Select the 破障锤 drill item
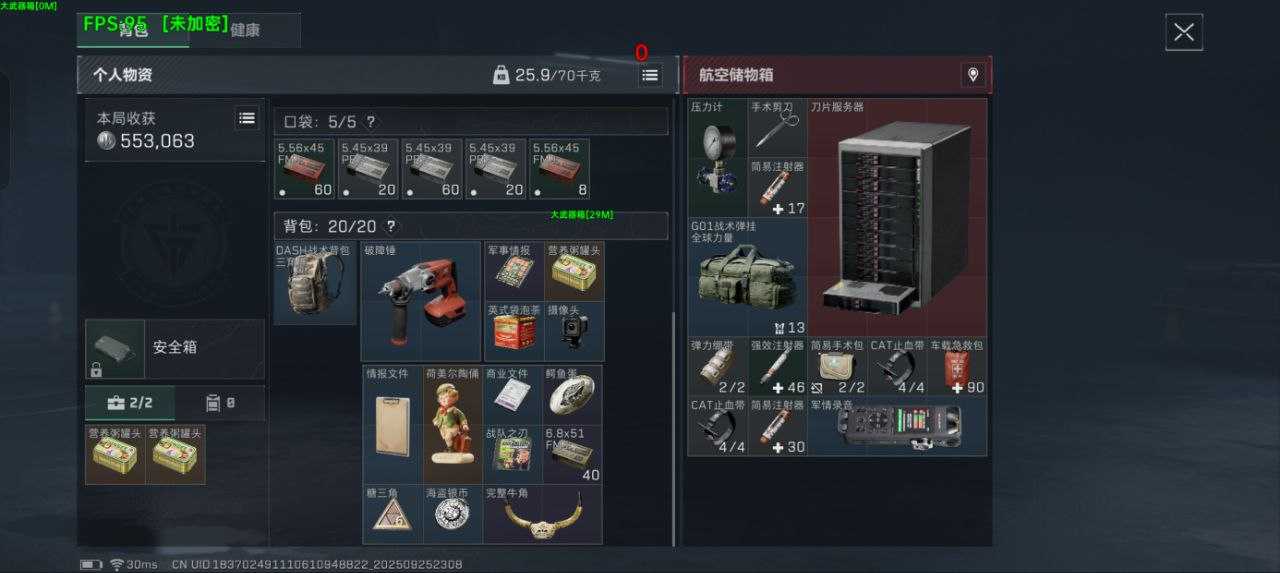The height and width of the screenshot is (573, 1280). pos(421,300)
